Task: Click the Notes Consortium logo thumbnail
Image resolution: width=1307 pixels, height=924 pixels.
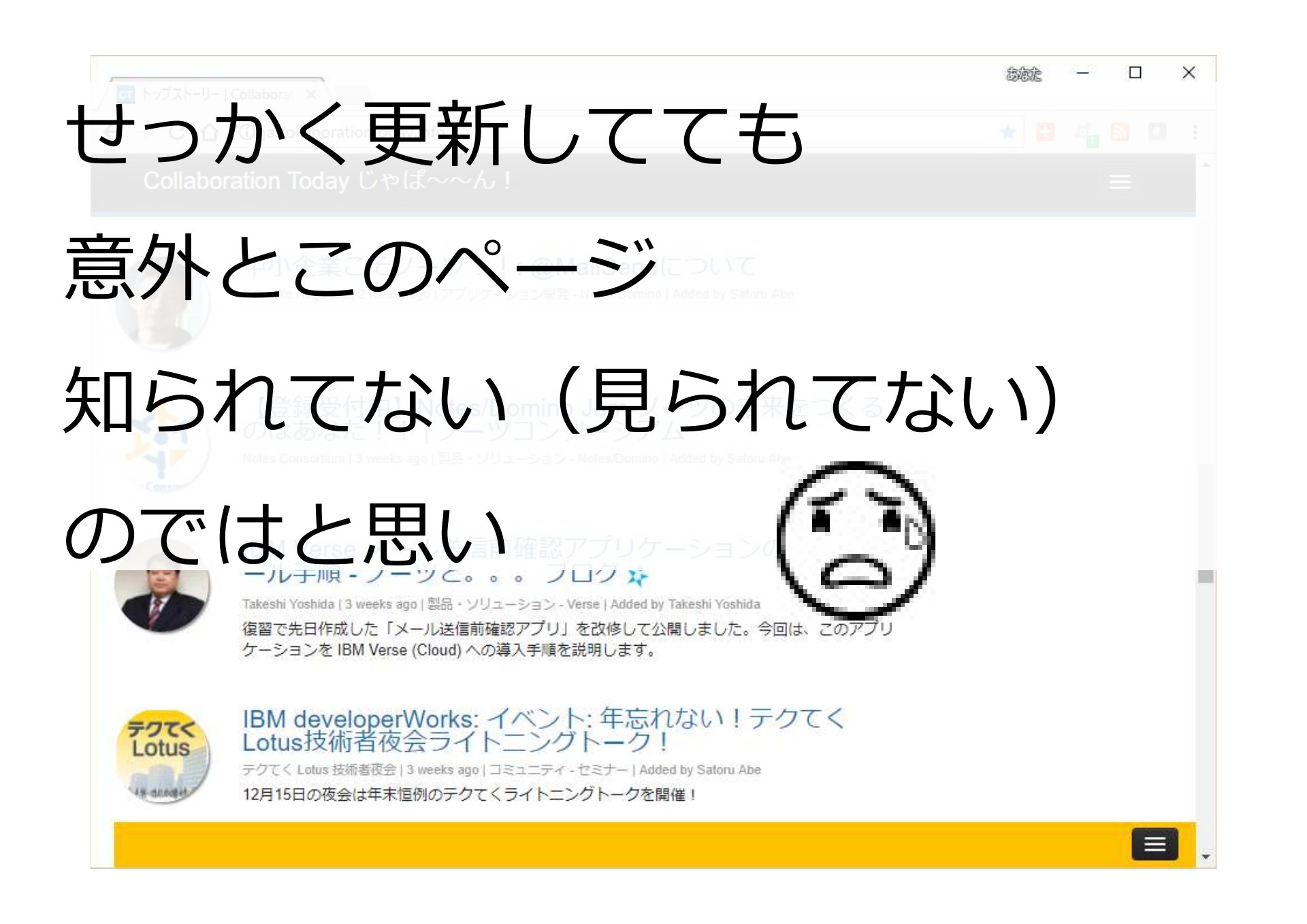Action: point(162,446)
